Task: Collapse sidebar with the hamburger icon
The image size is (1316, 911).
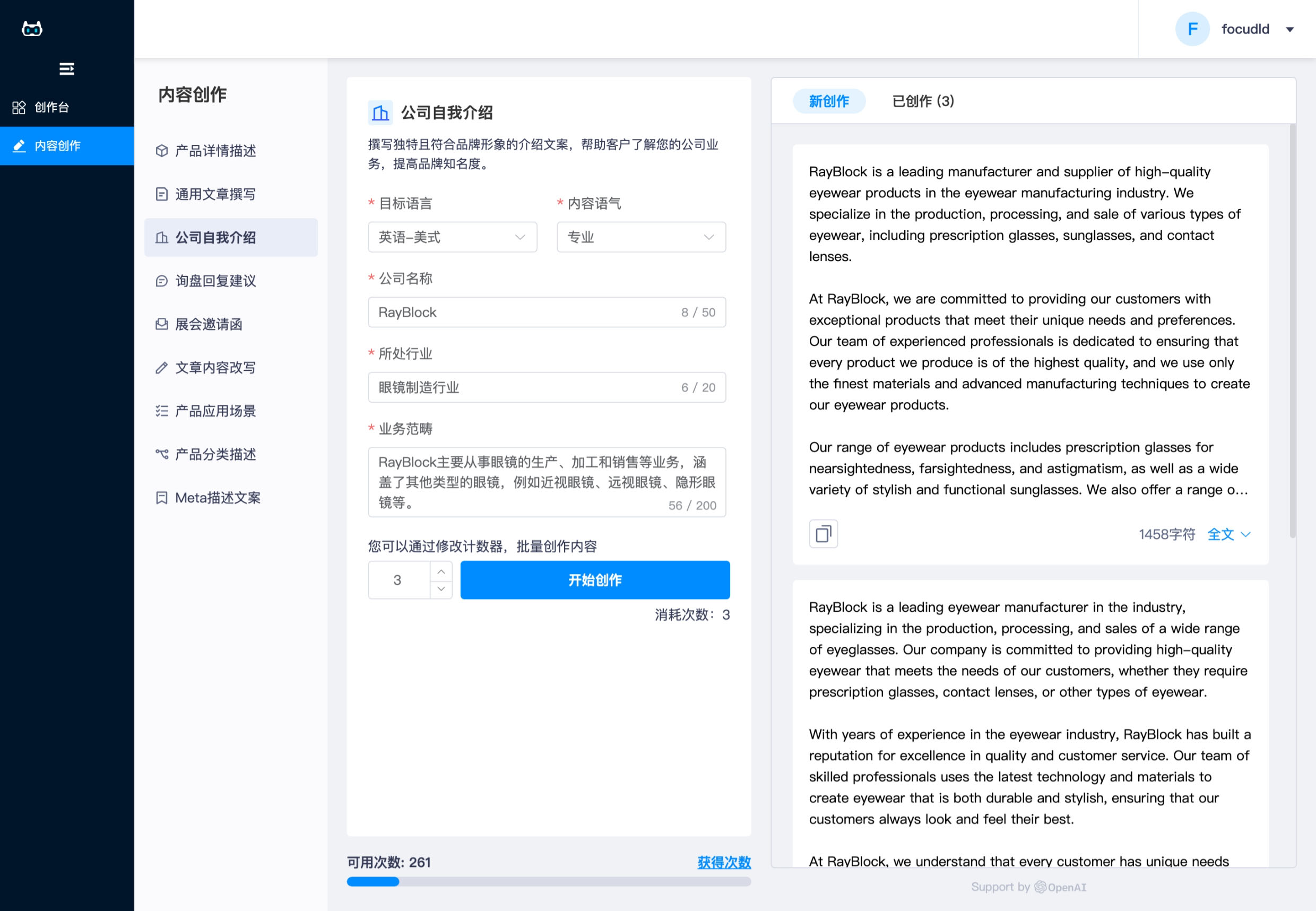Action: click(x=66, y=69)
